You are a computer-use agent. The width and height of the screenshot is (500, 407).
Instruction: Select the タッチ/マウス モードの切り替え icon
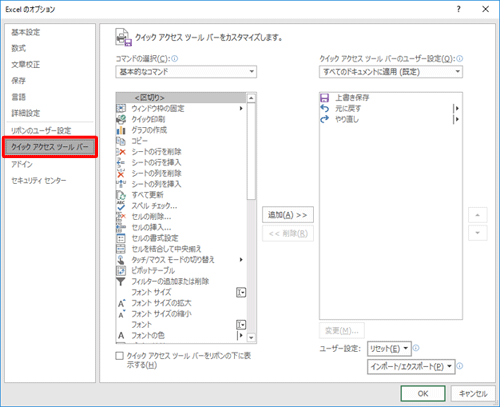coord(121,260)
